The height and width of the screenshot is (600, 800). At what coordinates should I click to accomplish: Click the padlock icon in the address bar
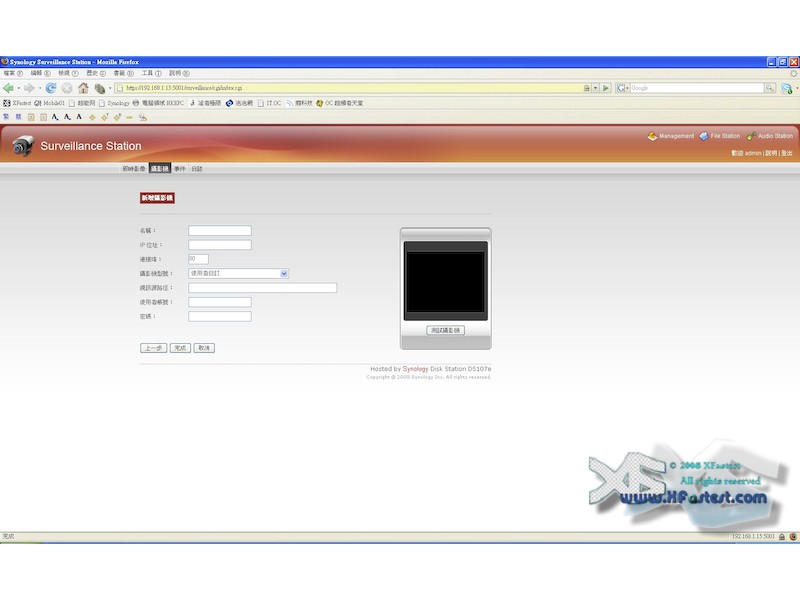click(587, 88)
